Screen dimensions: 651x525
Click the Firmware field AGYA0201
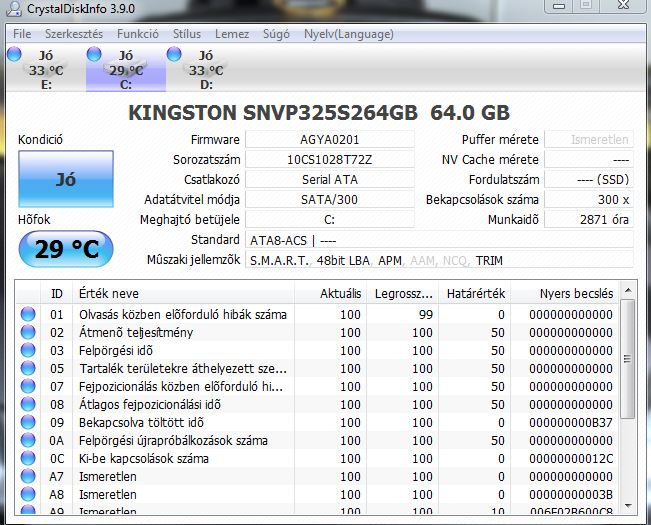click(330, 139)
